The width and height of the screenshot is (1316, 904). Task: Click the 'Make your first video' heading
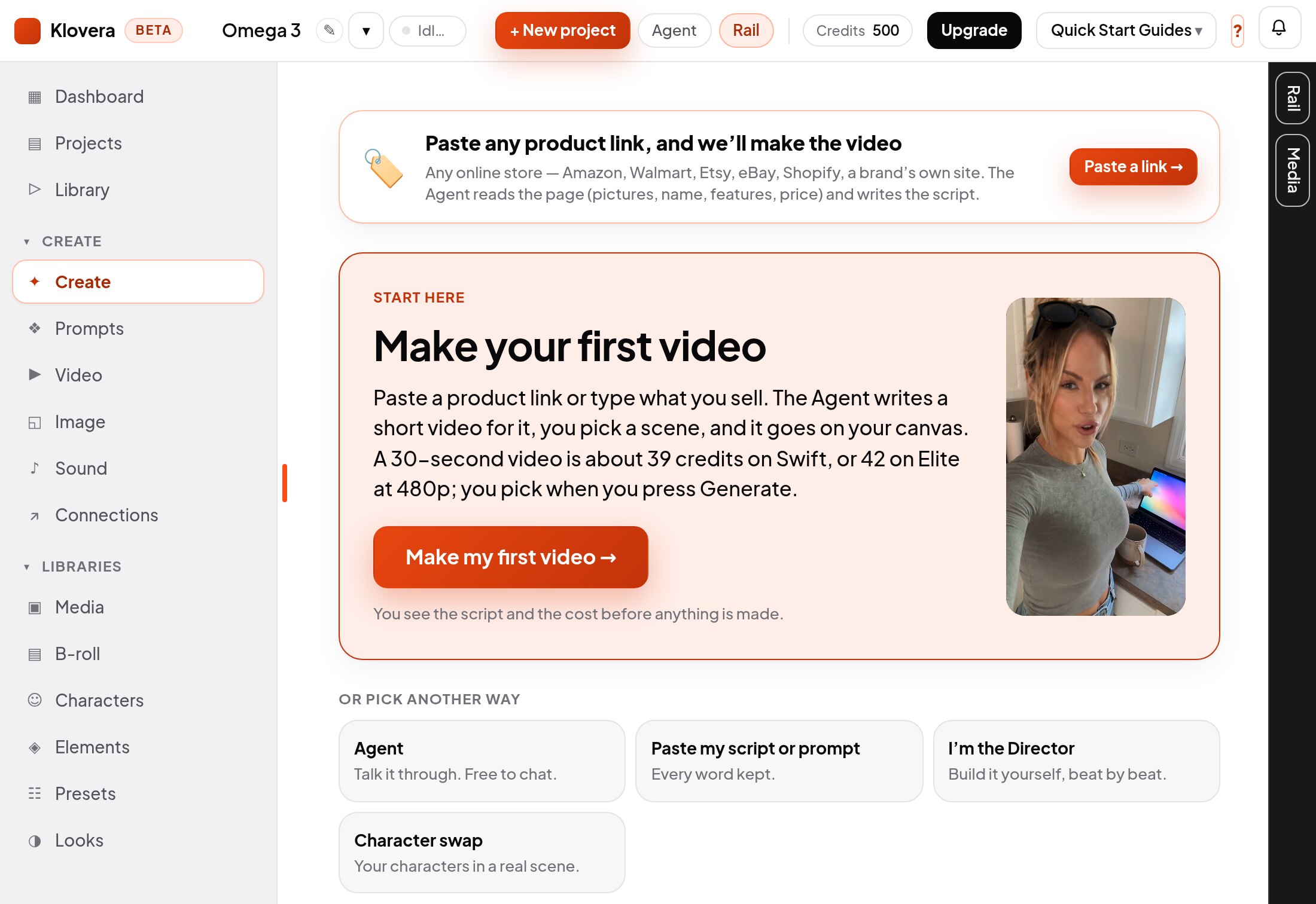point(569,347)
